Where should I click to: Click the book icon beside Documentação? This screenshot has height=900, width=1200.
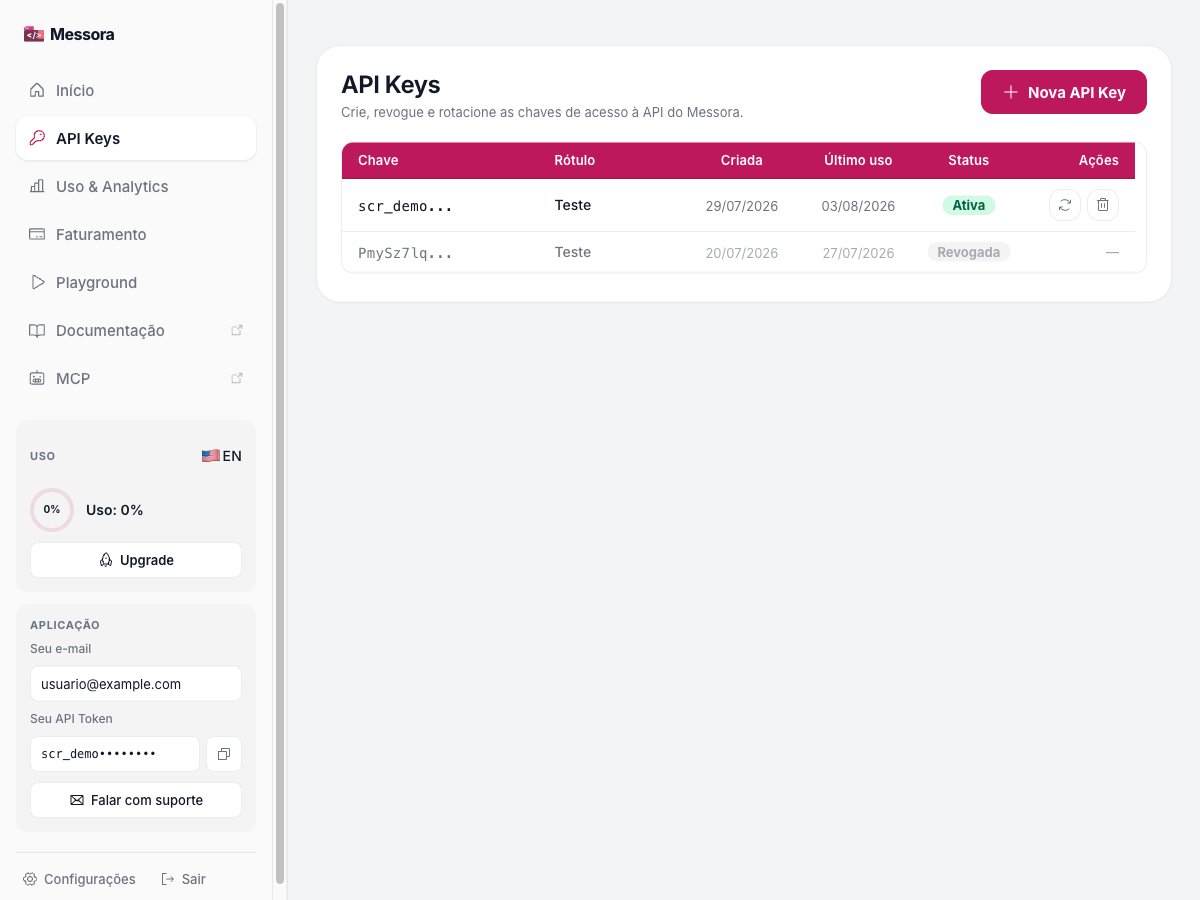click(37, 330)
